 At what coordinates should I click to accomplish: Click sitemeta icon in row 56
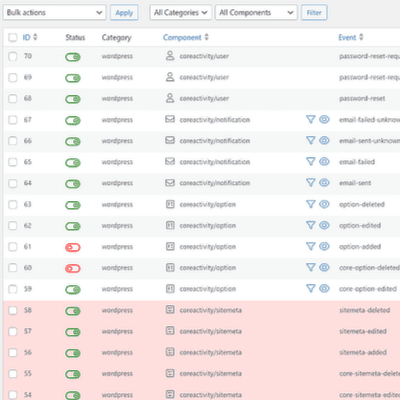point(170,352)
